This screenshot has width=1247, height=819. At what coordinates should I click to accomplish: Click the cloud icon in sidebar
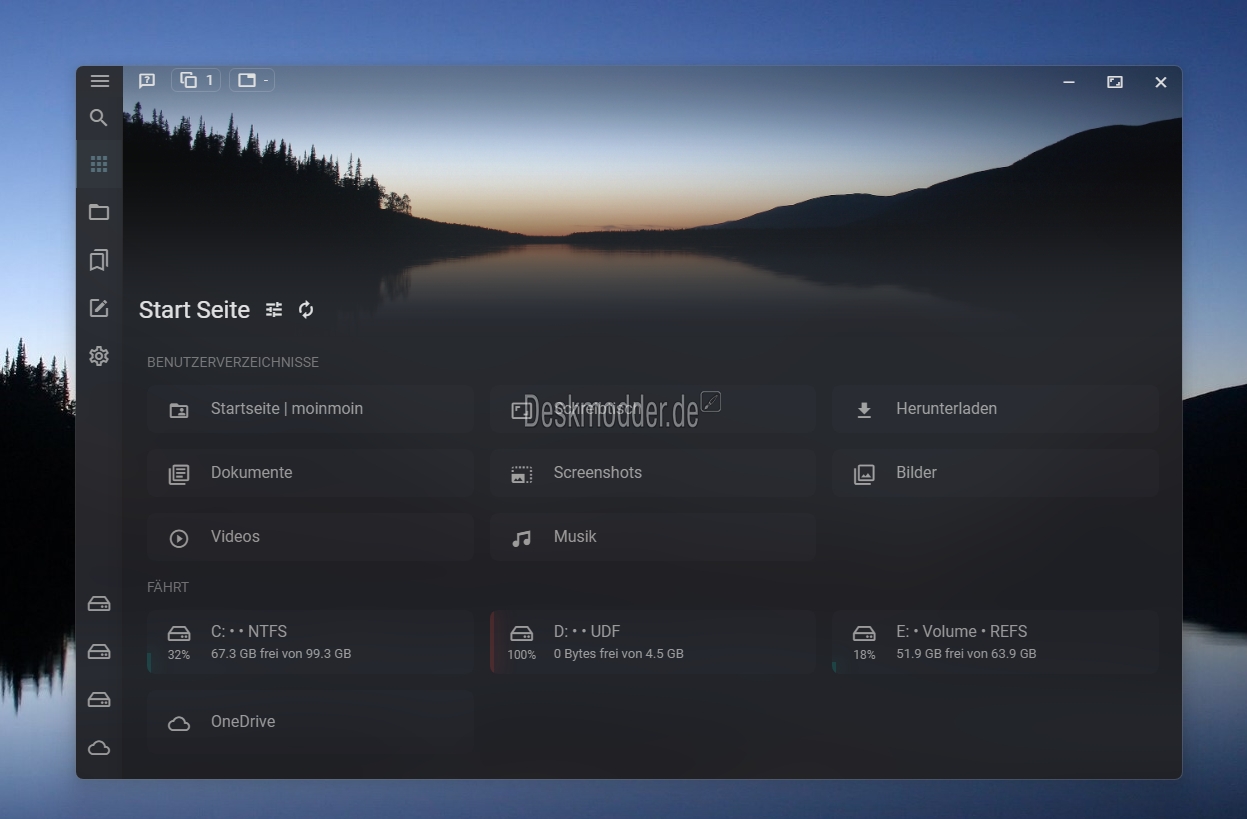point(99,748)
